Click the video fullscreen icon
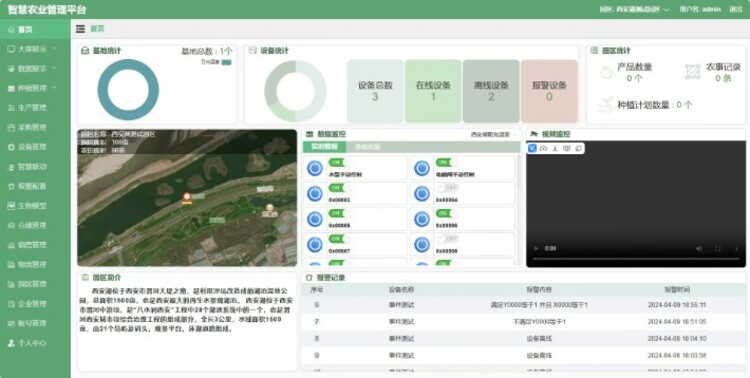The width and height of the screenshot is (750, 378). coord(717,248)
